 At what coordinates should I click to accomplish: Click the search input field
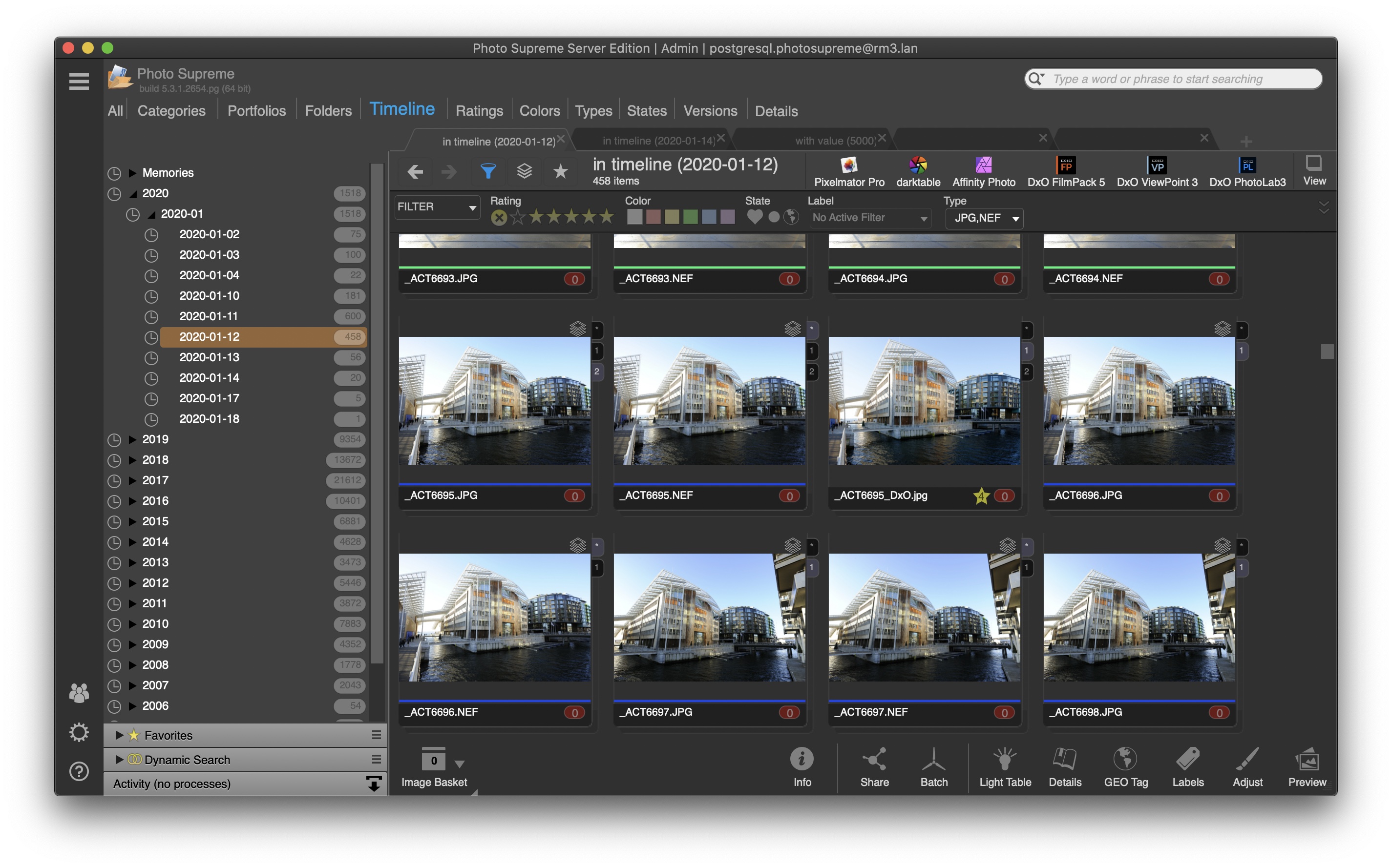[1173, 79]
